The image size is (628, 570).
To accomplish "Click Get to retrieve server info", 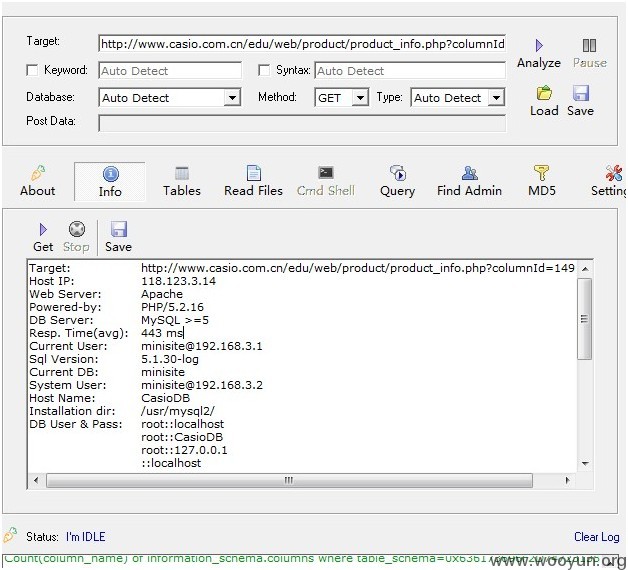I will pos(43,237).
